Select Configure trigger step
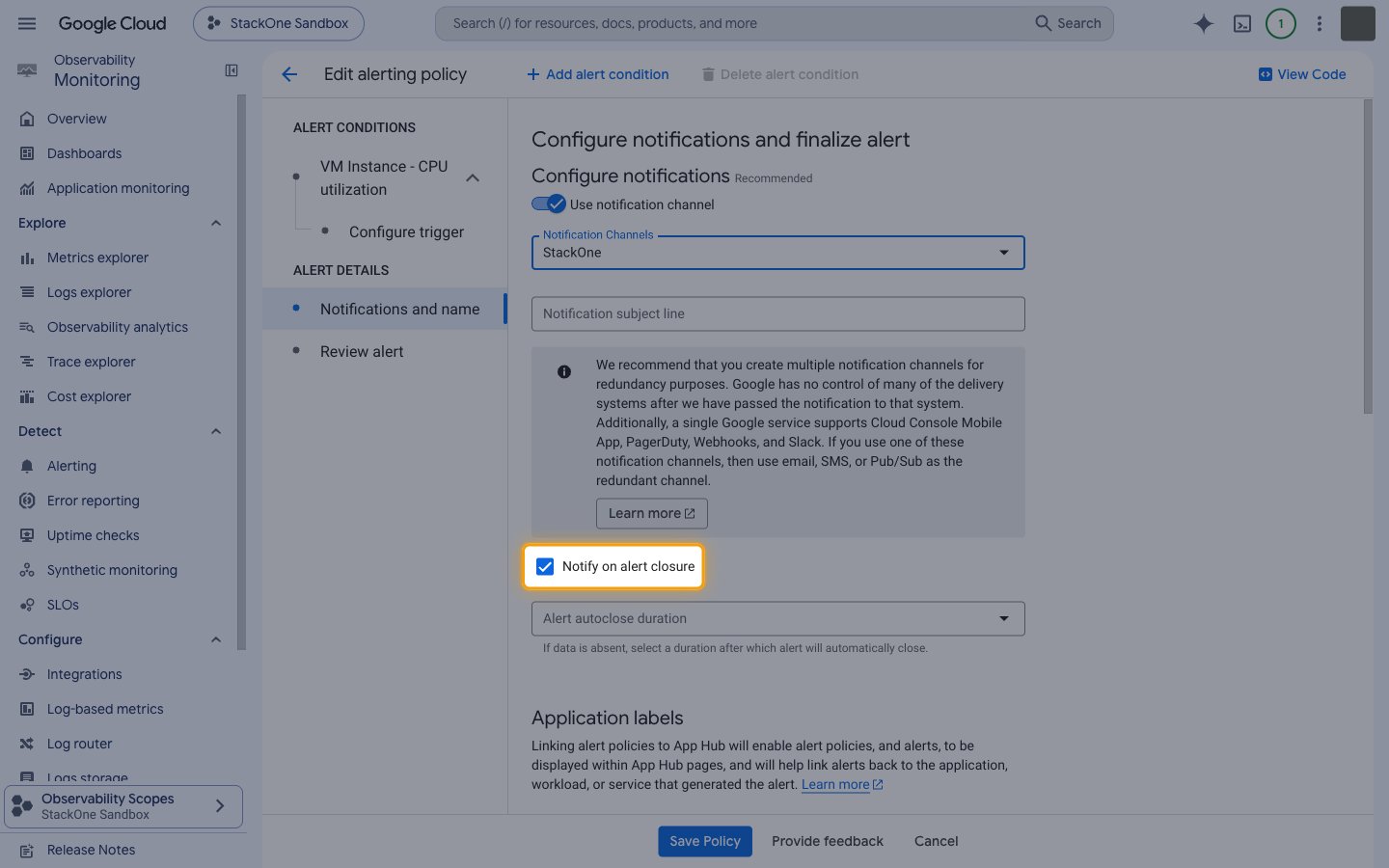Viewport: 1389px width, 868px height. 406,231
